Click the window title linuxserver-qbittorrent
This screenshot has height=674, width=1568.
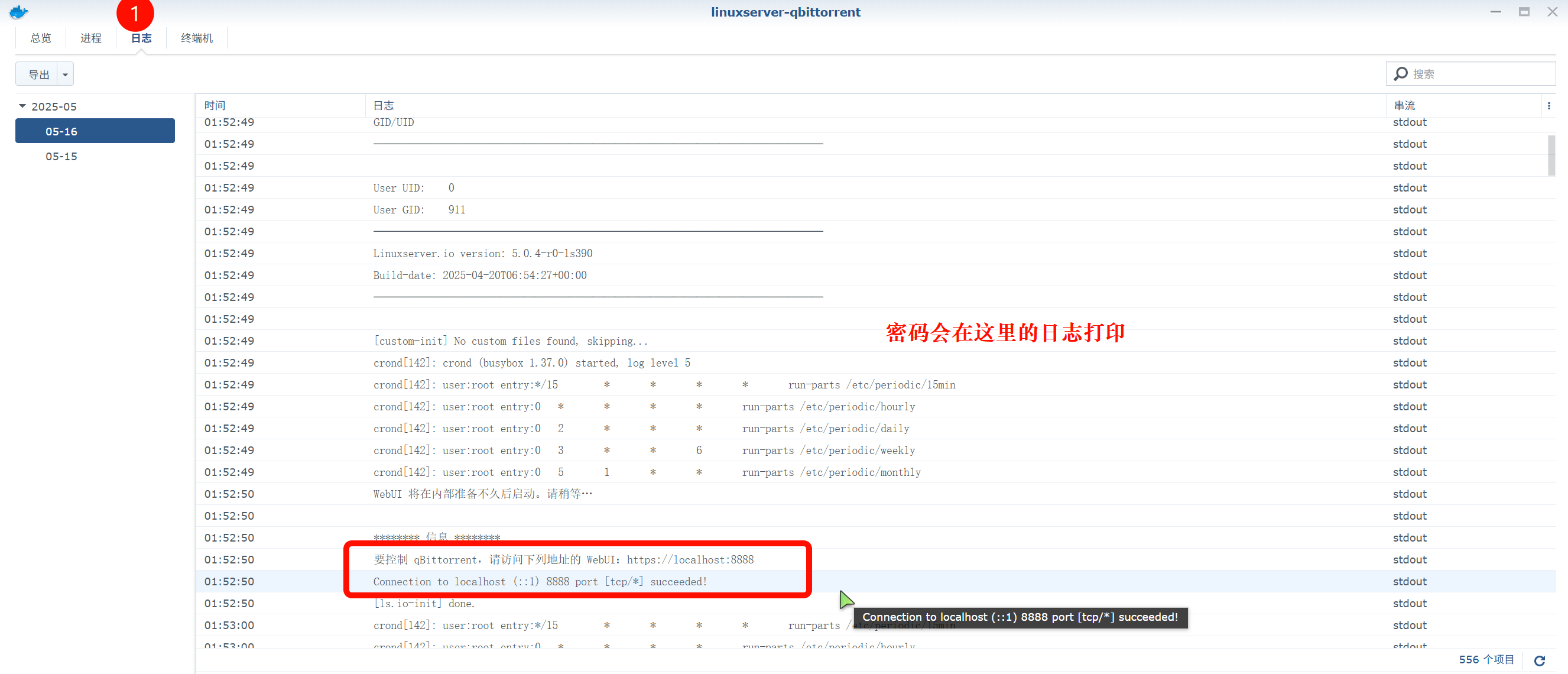click(x=785, y=12)
